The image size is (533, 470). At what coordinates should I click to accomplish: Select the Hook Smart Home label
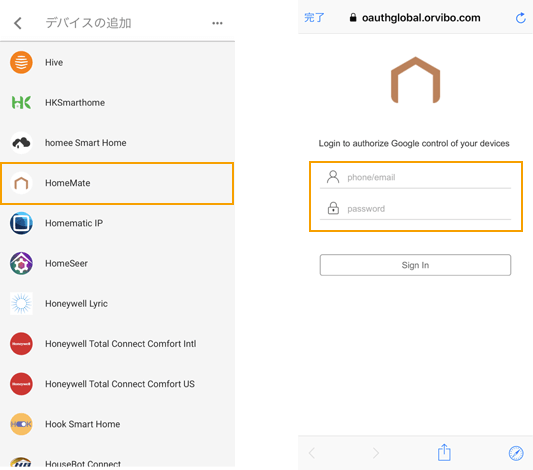(83, 424)
